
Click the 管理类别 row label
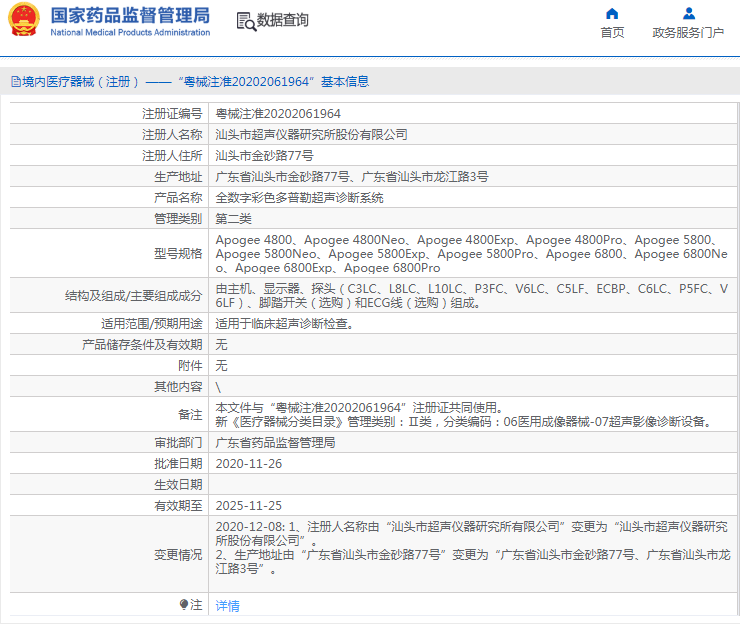coord(178,219)
